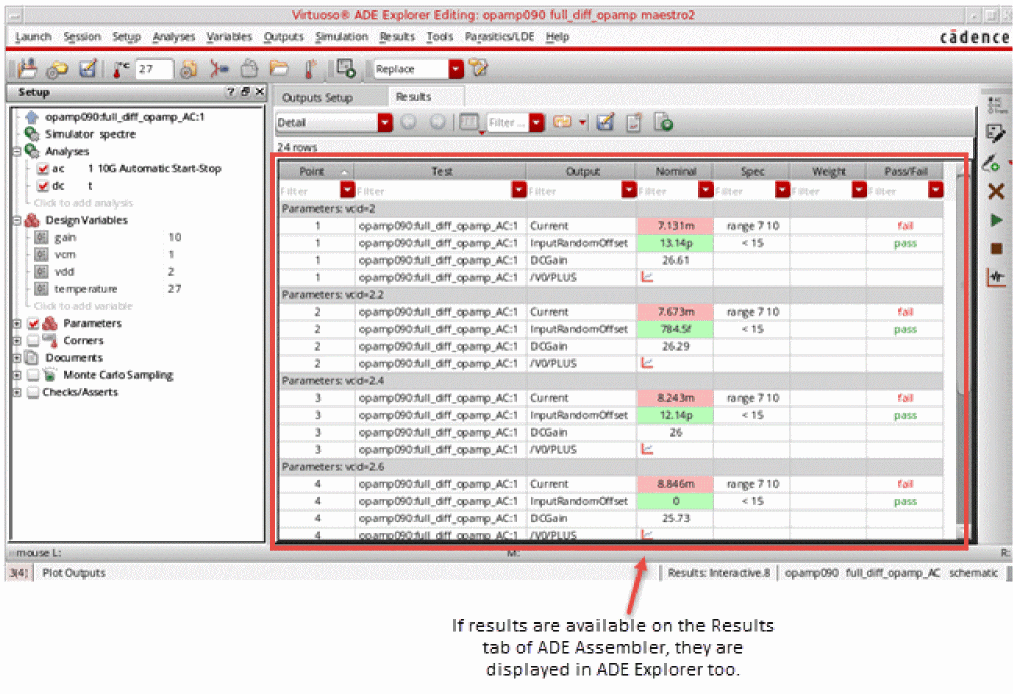Run simulation with the green play icon
This screenshot has width=1013, height=694.
pyautogui.click(x=996, y=220)
